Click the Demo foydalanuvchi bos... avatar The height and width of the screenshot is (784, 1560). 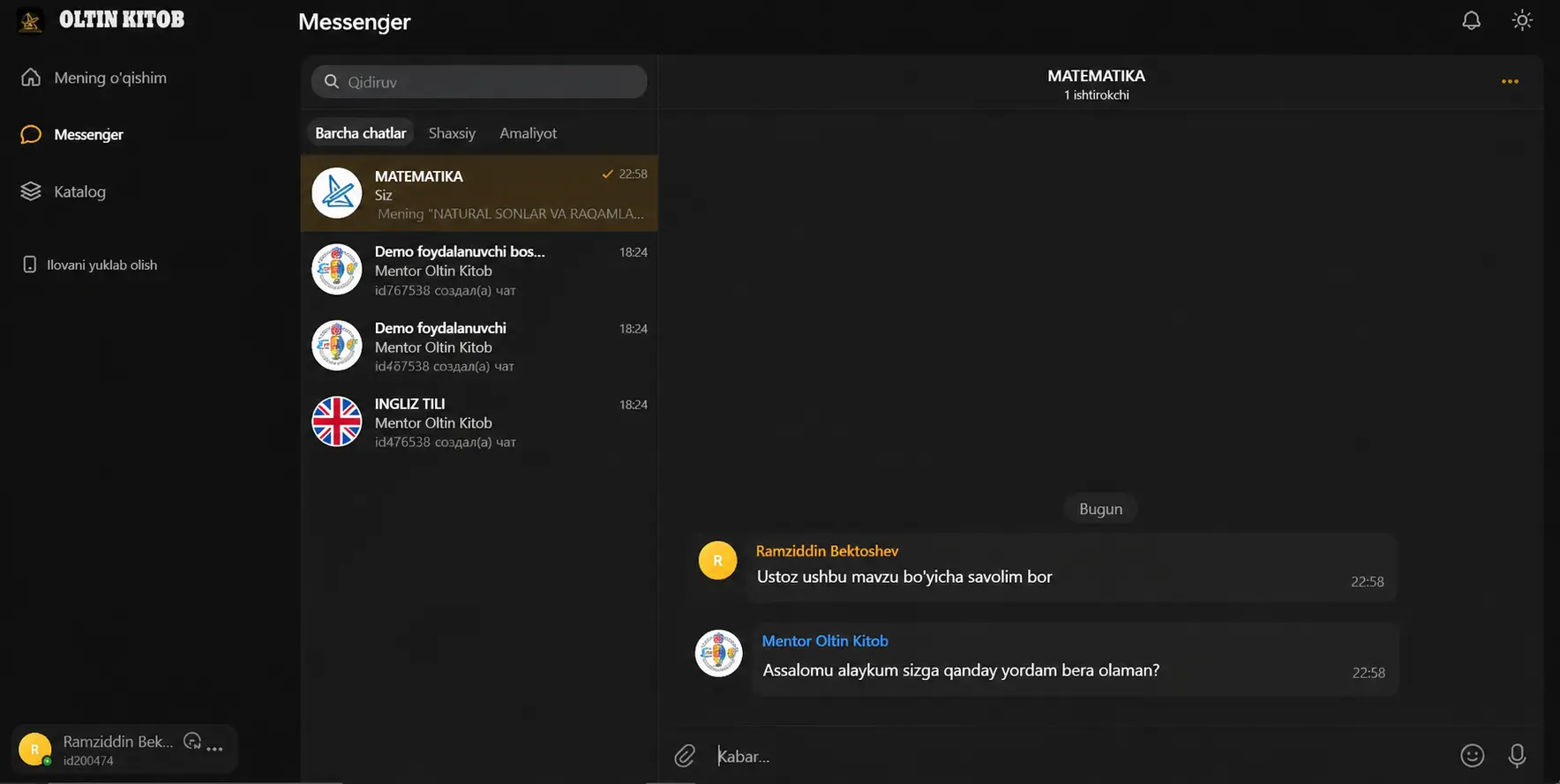[337, 270]
